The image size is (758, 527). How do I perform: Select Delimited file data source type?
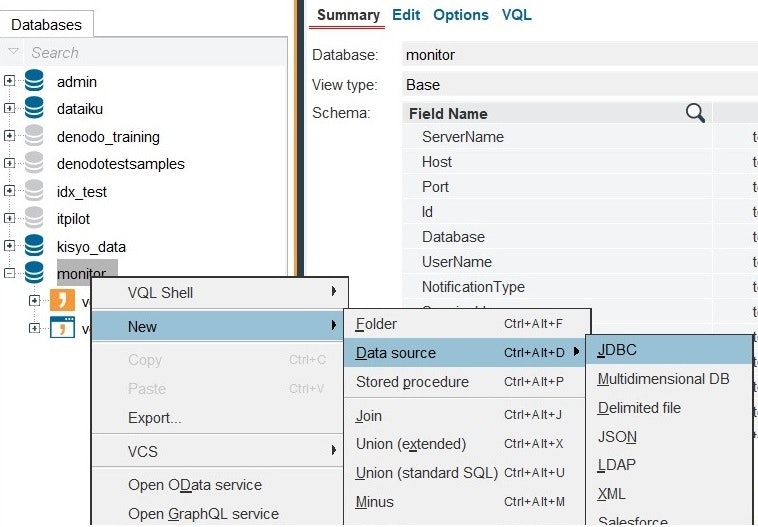coord(669,408)
